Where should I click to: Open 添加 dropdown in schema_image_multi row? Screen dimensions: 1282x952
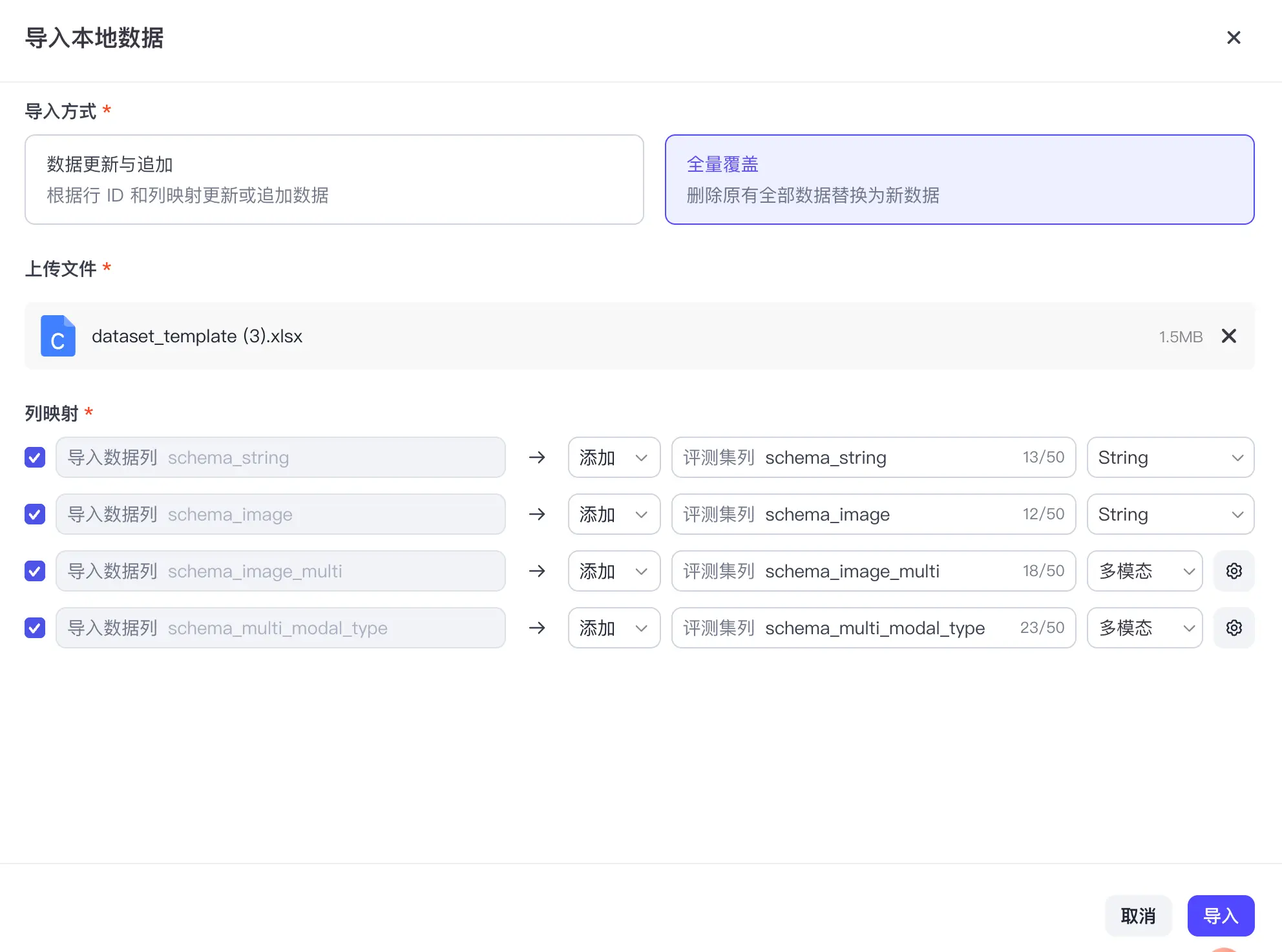click(614, 571)
